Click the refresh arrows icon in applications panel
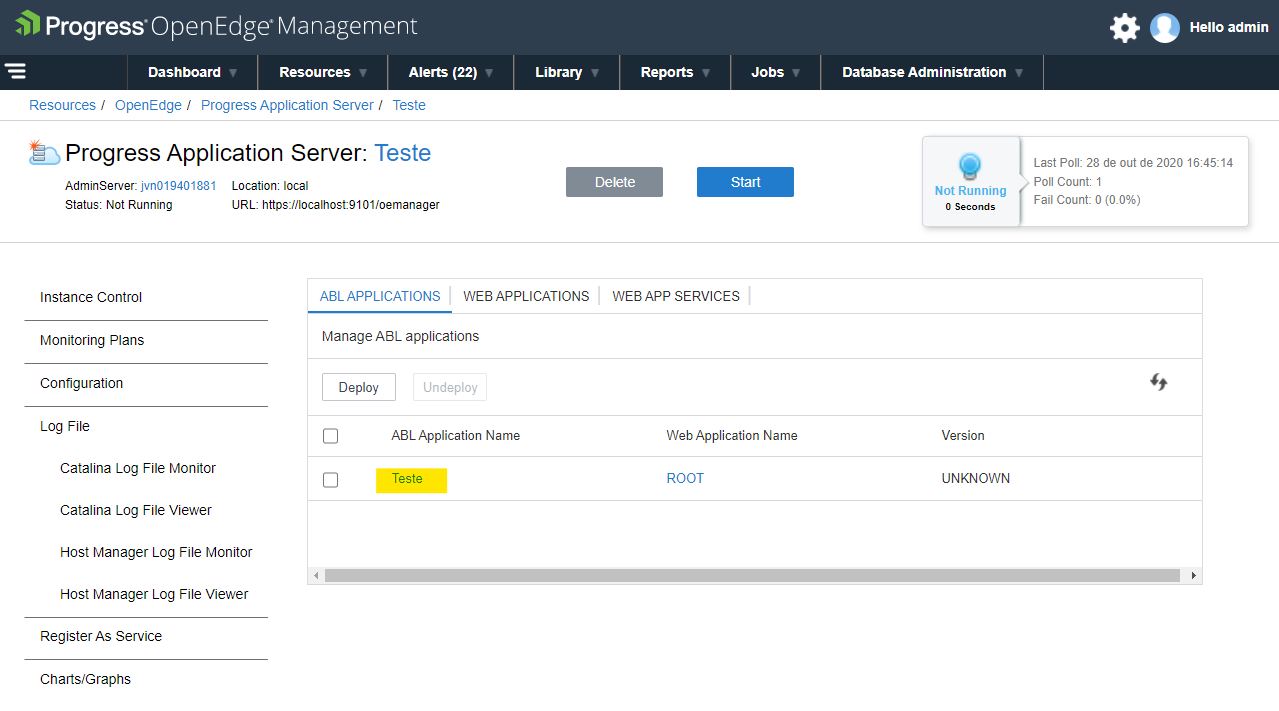The image size is (1279, 711). point(1159,382)
